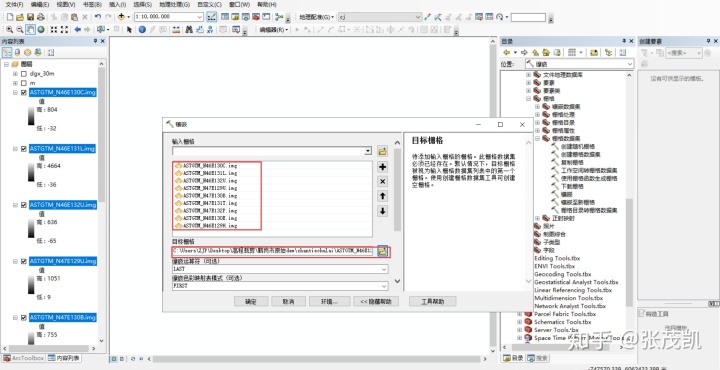
Task: Uncheck the ASTGTM_N47E130B.img layer checkbox
Action: pyautogui.click(x=24, y=317)
